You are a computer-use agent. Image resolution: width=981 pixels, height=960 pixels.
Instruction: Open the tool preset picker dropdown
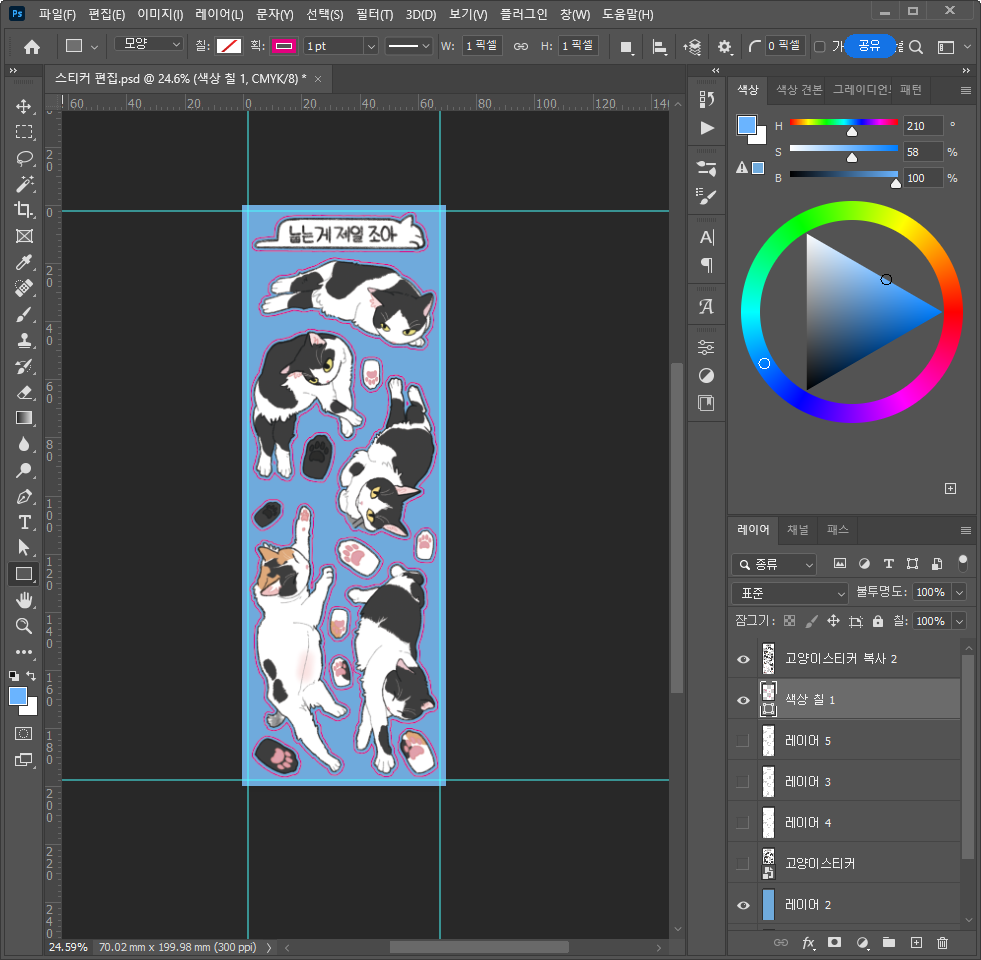pyautogui.click(x=81, y=46)
